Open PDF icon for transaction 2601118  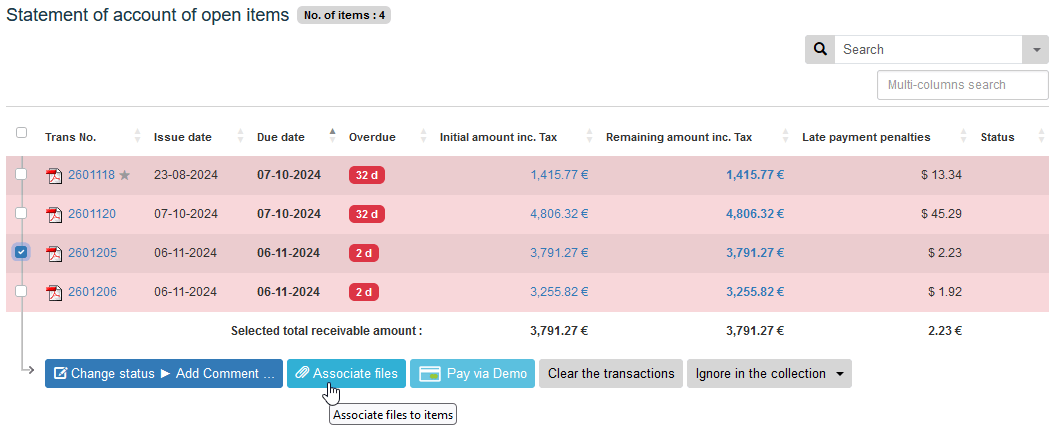tap(54, 176)
